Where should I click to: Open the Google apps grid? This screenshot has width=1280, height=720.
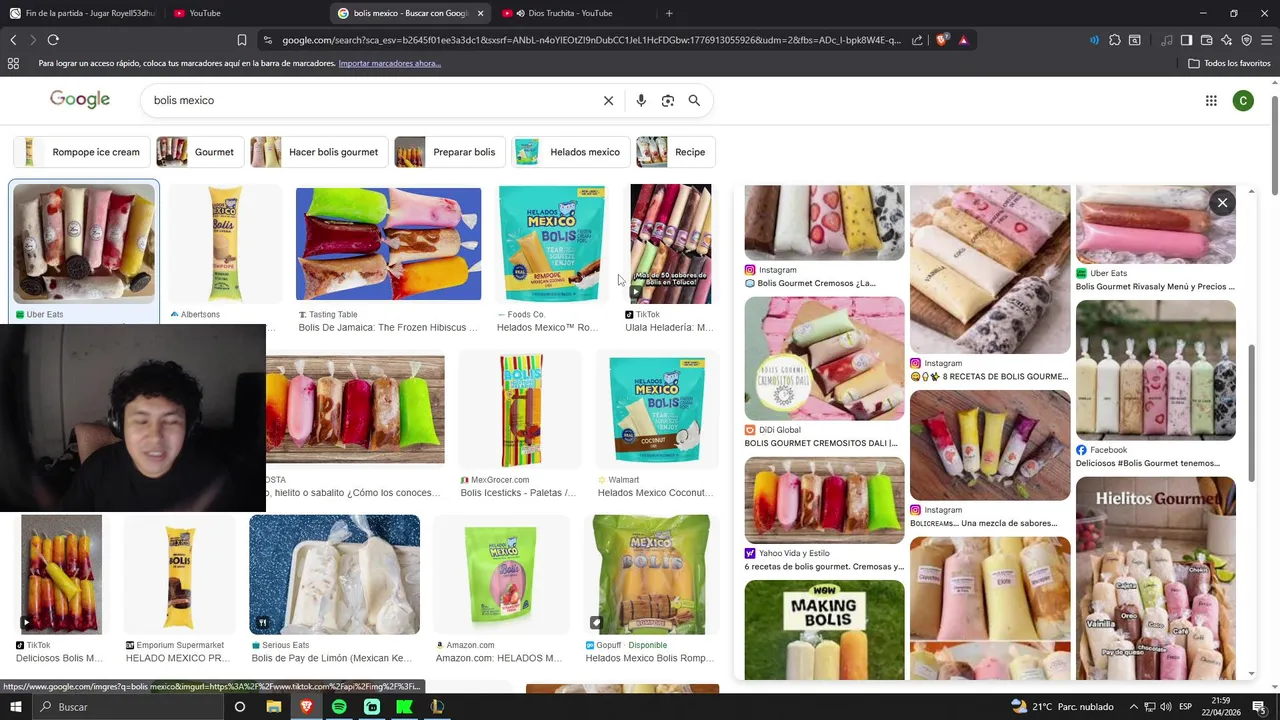point(1211,100)
